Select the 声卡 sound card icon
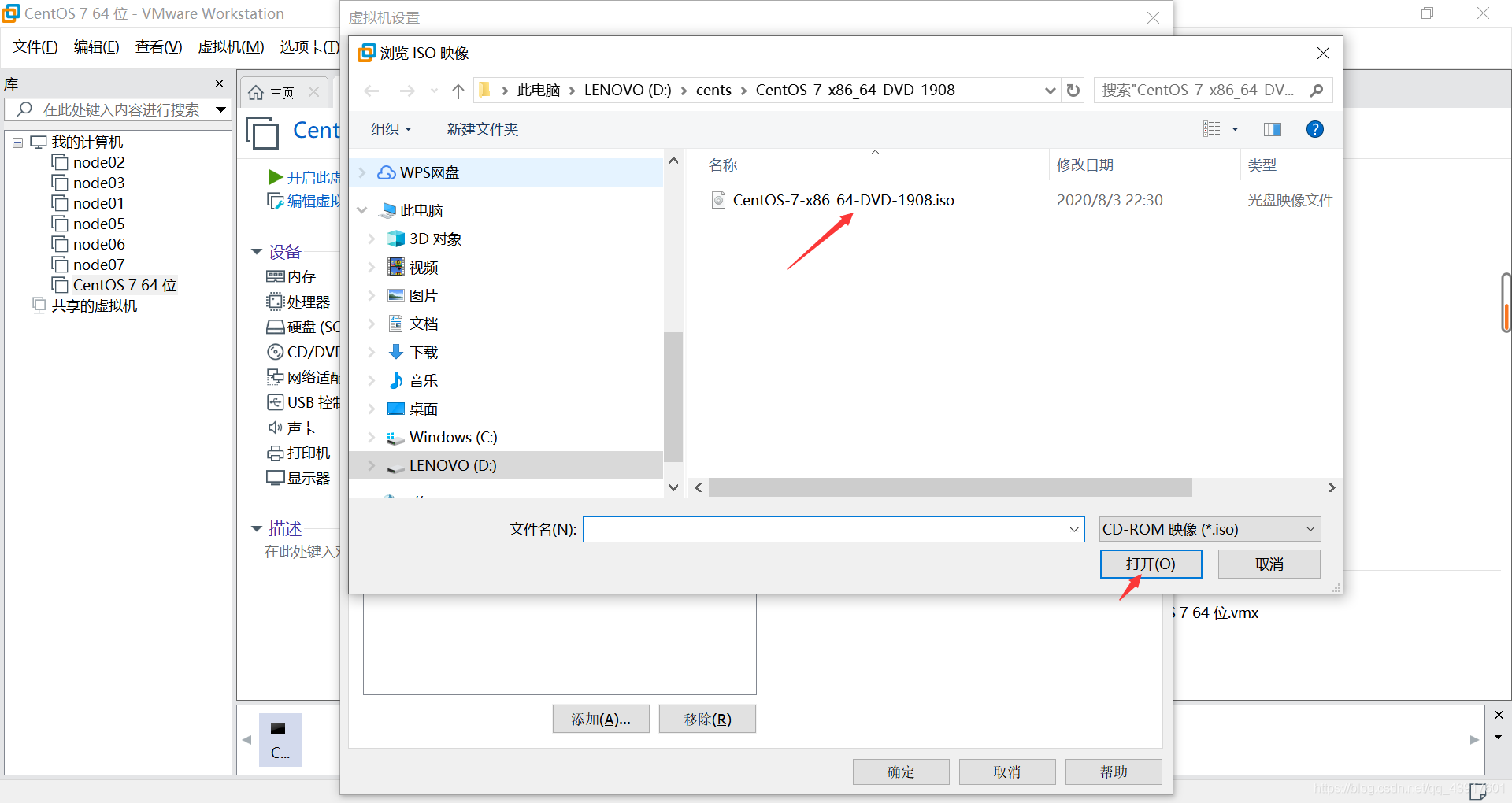The height and width of the screenshot is (803, 1512). (276, 427)
